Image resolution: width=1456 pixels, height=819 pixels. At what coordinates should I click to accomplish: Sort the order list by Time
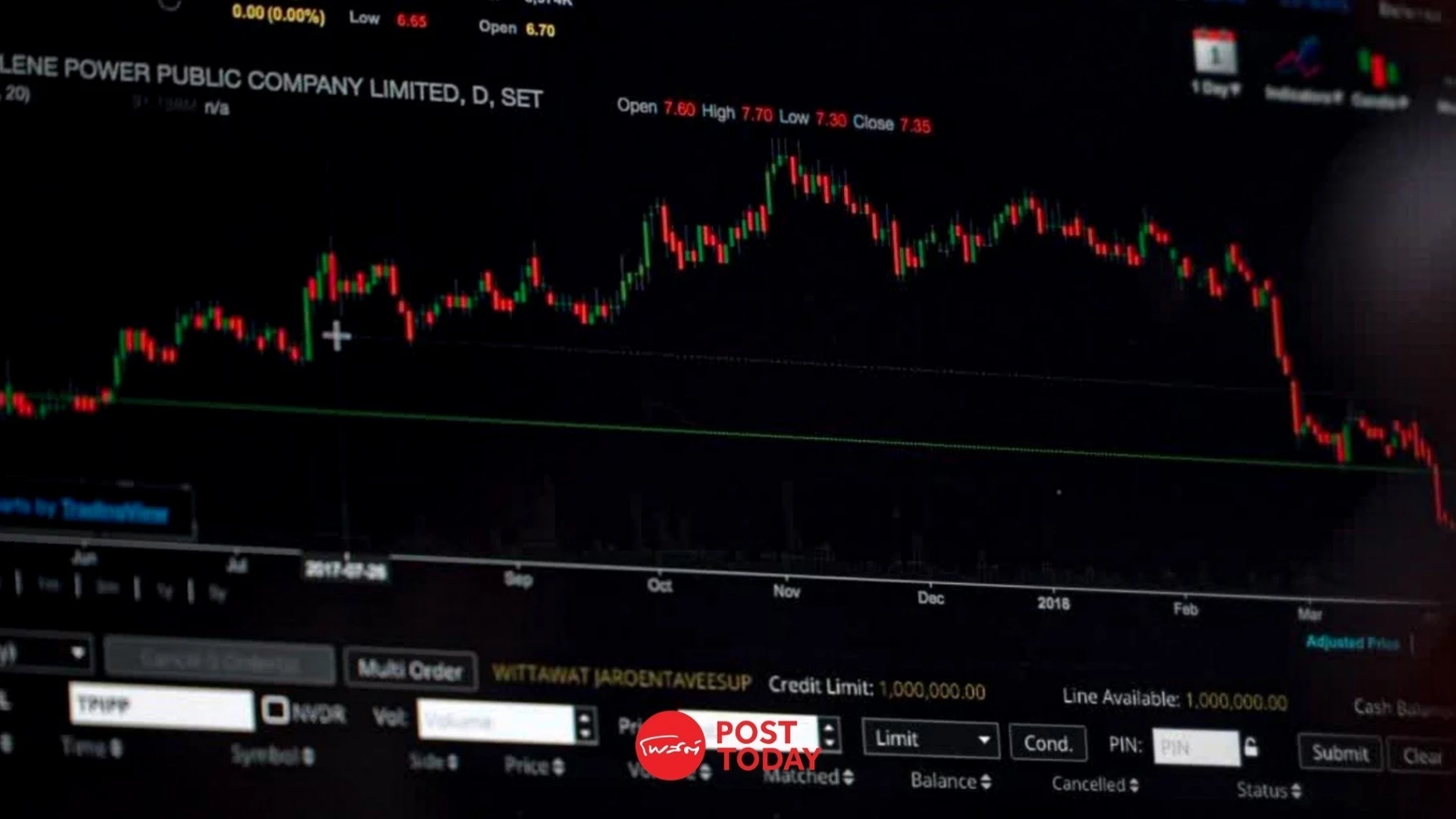[116, 748]
